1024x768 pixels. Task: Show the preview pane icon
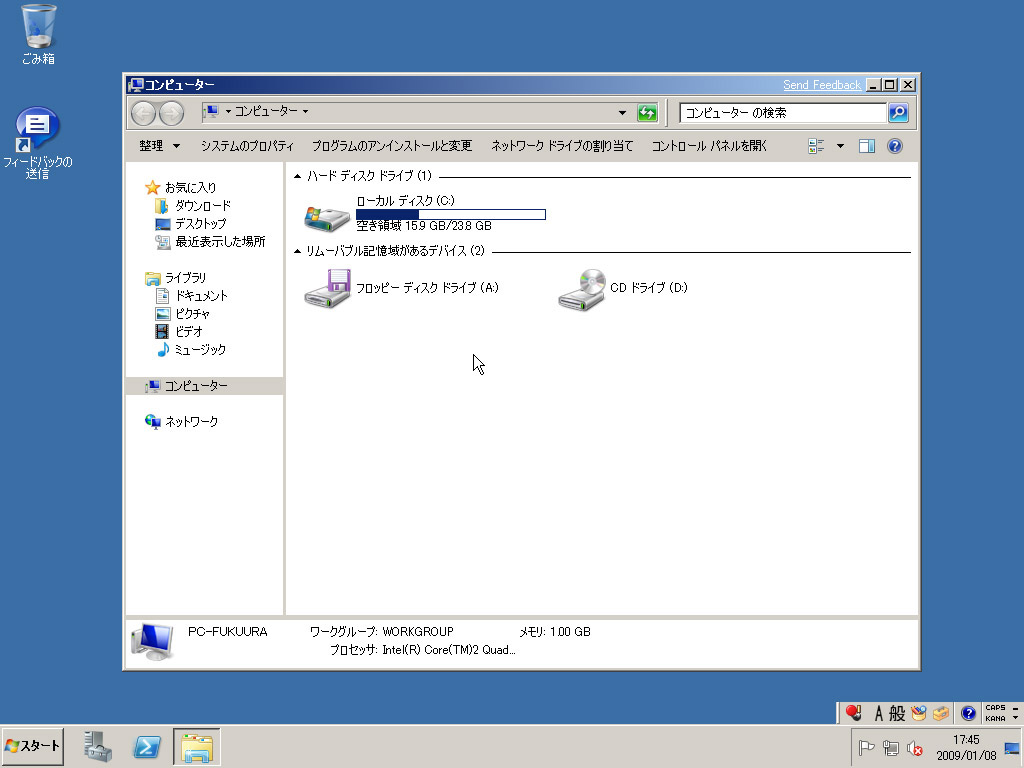click(867, 146)
